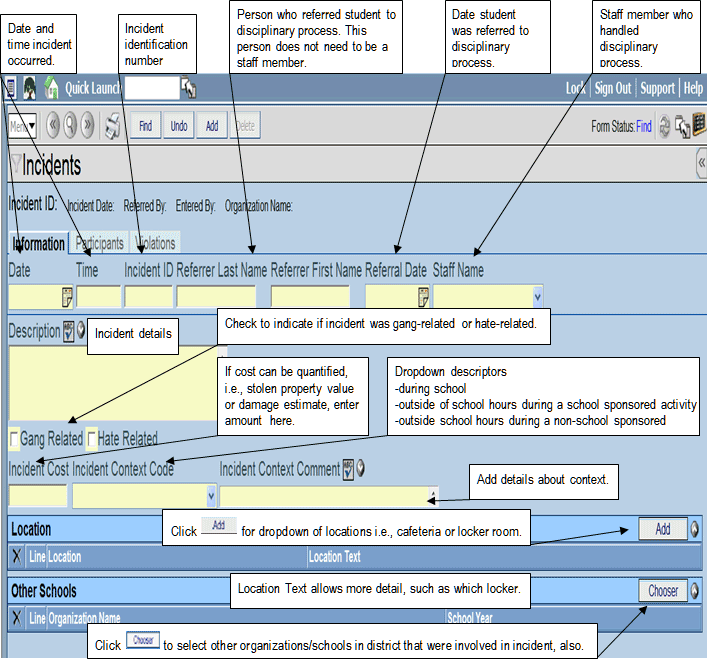Viewport: 712px width, 667px height.
Task: Click the Incident Context Comment field
Action: pyautogui.click(x=324, y=496)
